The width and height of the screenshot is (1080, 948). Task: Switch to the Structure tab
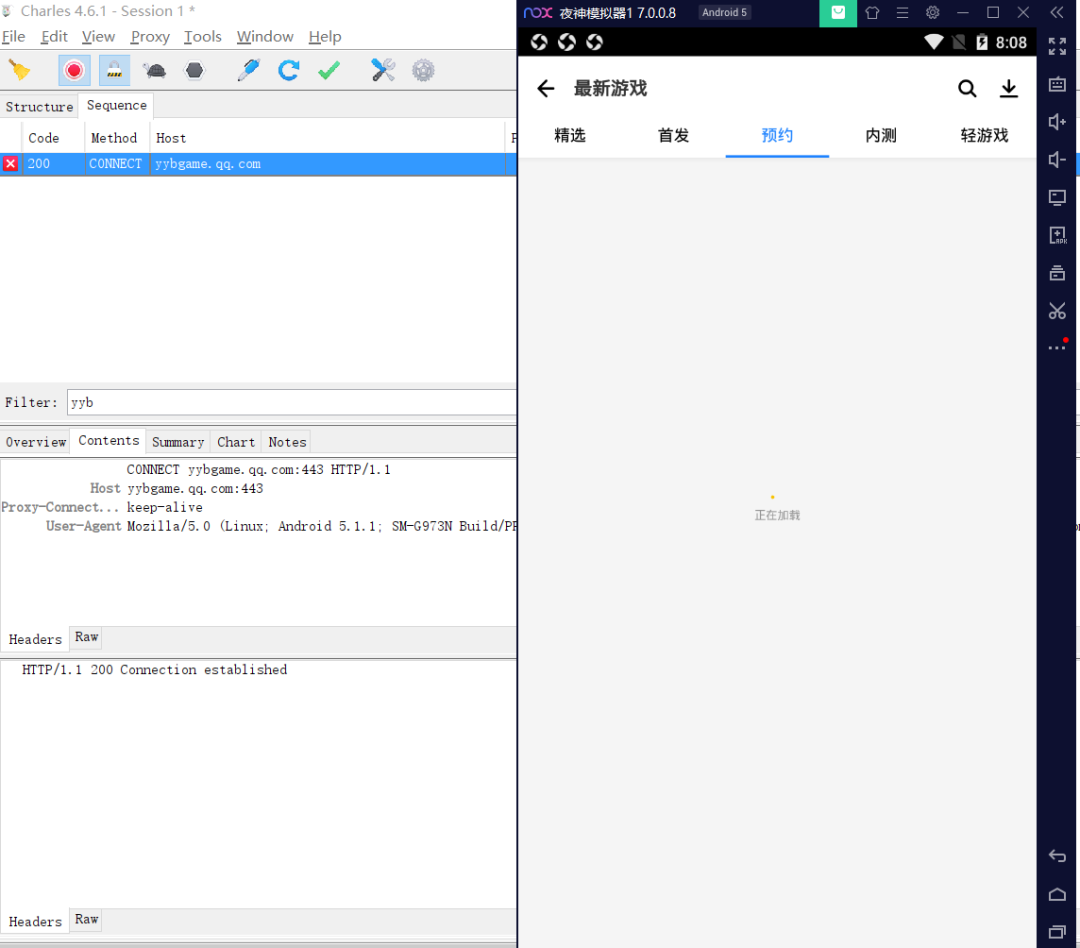pos(39,107)
